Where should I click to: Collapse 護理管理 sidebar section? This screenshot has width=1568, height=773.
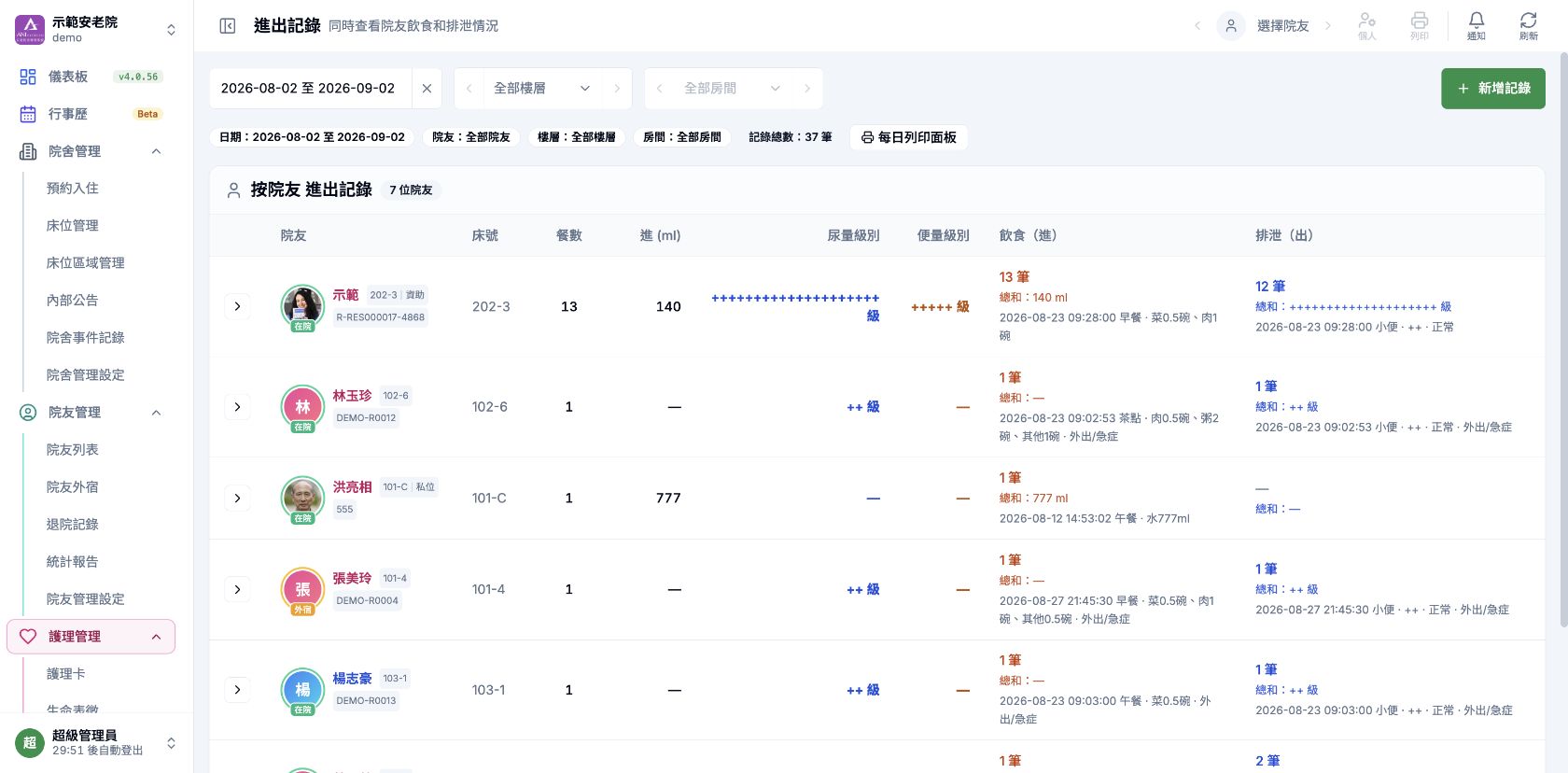[x=156, y=637]
